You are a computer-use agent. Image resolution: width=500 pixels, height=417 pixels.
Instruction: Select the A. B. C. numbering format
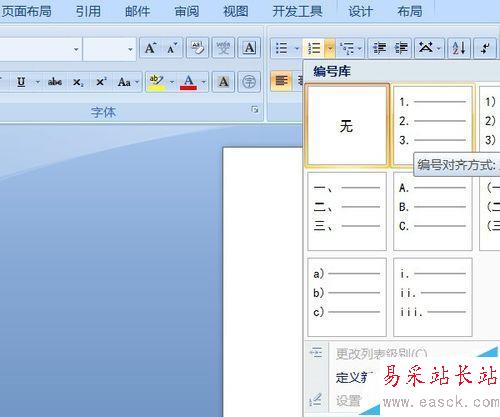tap(433, 211)
